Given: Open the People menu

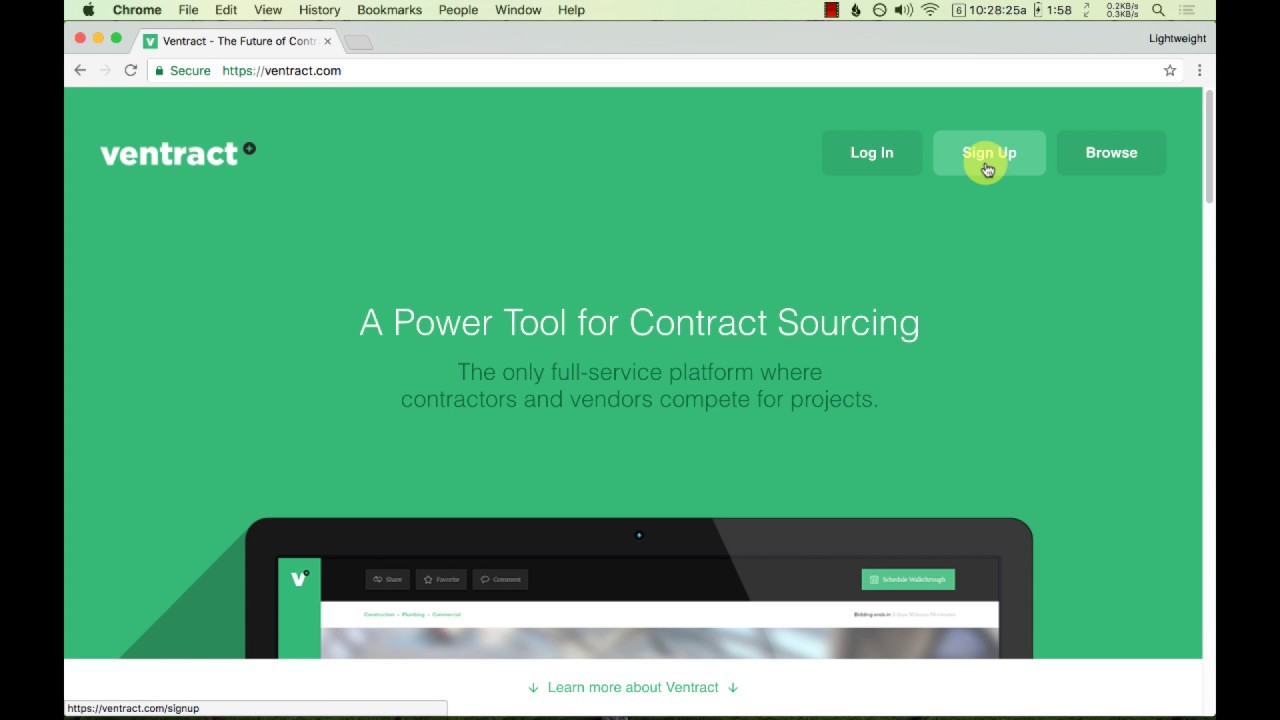Looking at the screenshot, I should [x=458, y=10].
